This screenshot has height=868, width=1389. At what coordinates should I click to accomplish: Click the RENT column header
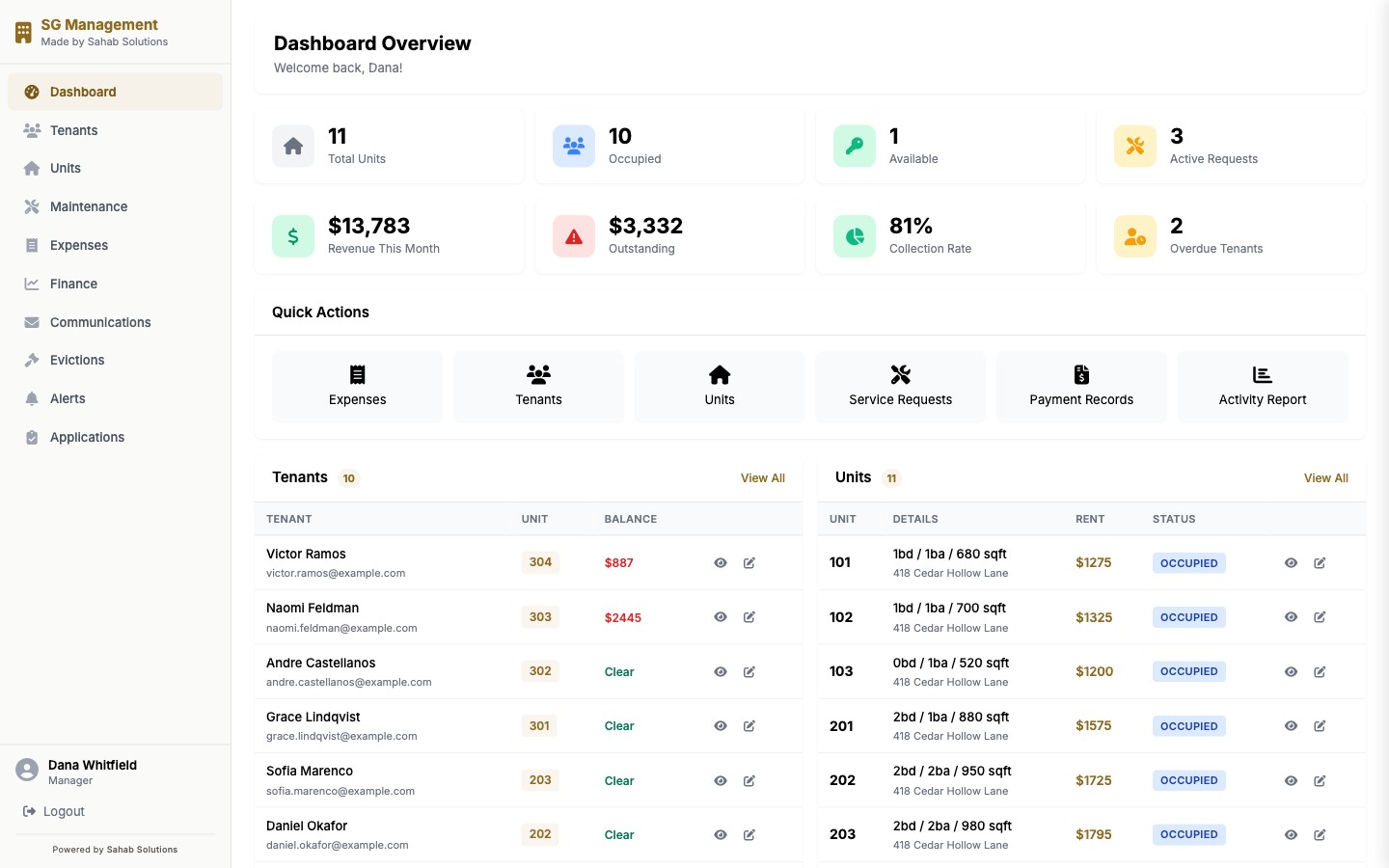(1090, 519)
